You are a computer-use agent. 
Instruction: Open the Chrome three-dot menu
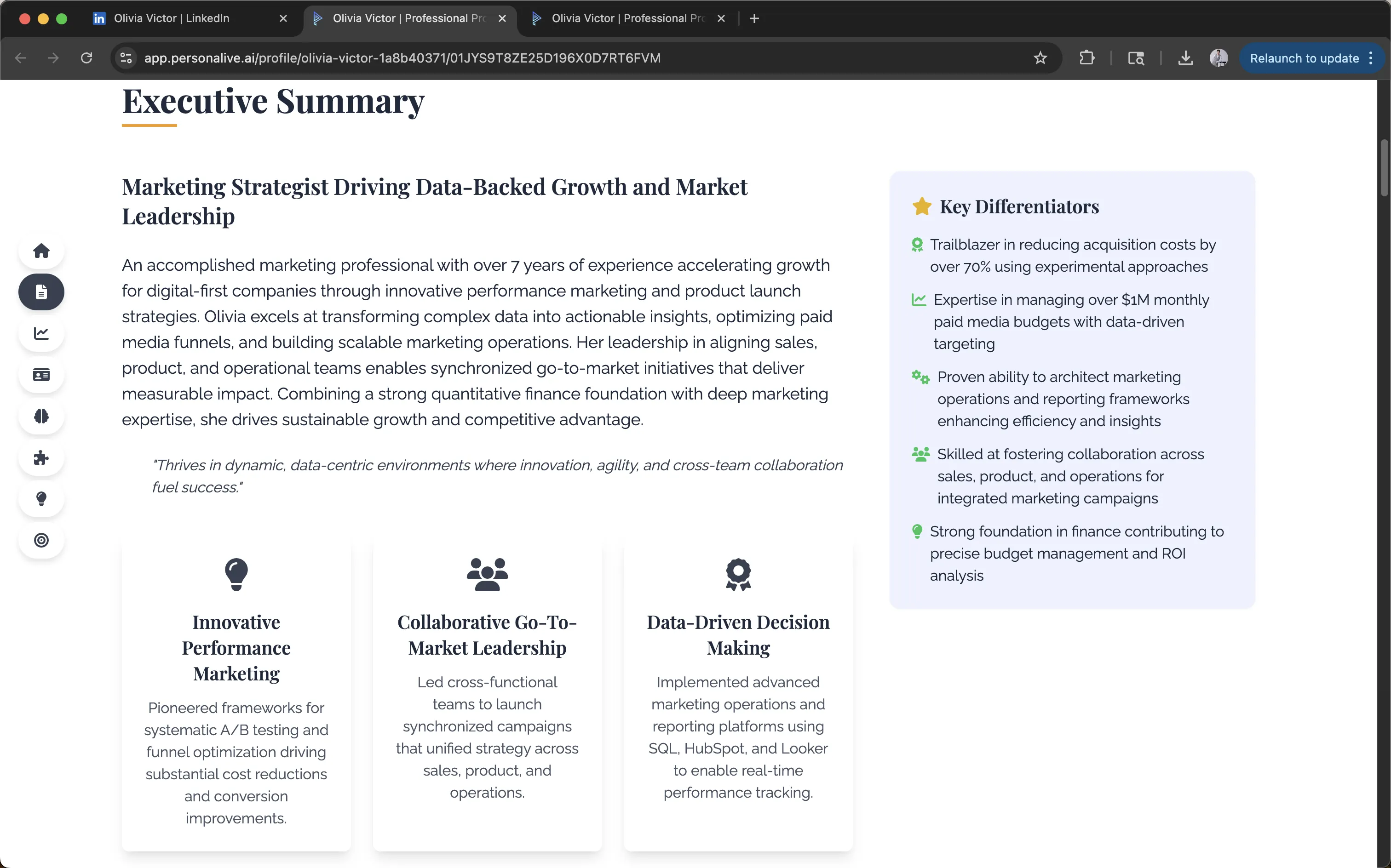(1371, 58)
